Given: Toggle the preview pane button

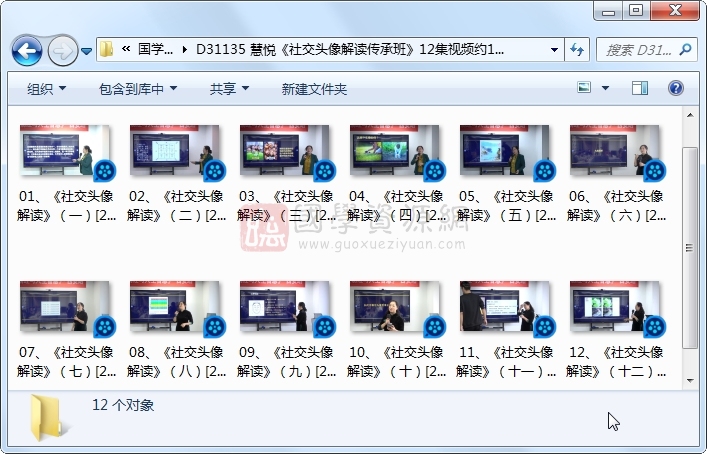Looking at the screenshot, I should click(x=640, y=88).
